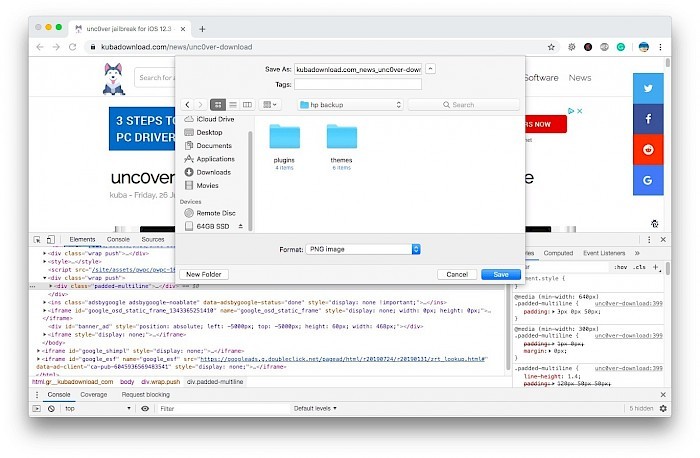Toggle live expression eye icon in console

145,408
